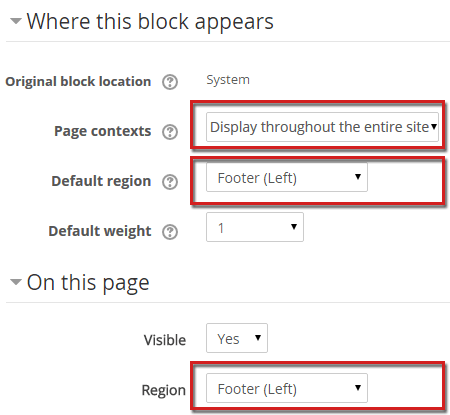Collapse the Where this block appears triangle
Image resolution: width=450 pixels, height=415 pixels.
click(16, 22)
